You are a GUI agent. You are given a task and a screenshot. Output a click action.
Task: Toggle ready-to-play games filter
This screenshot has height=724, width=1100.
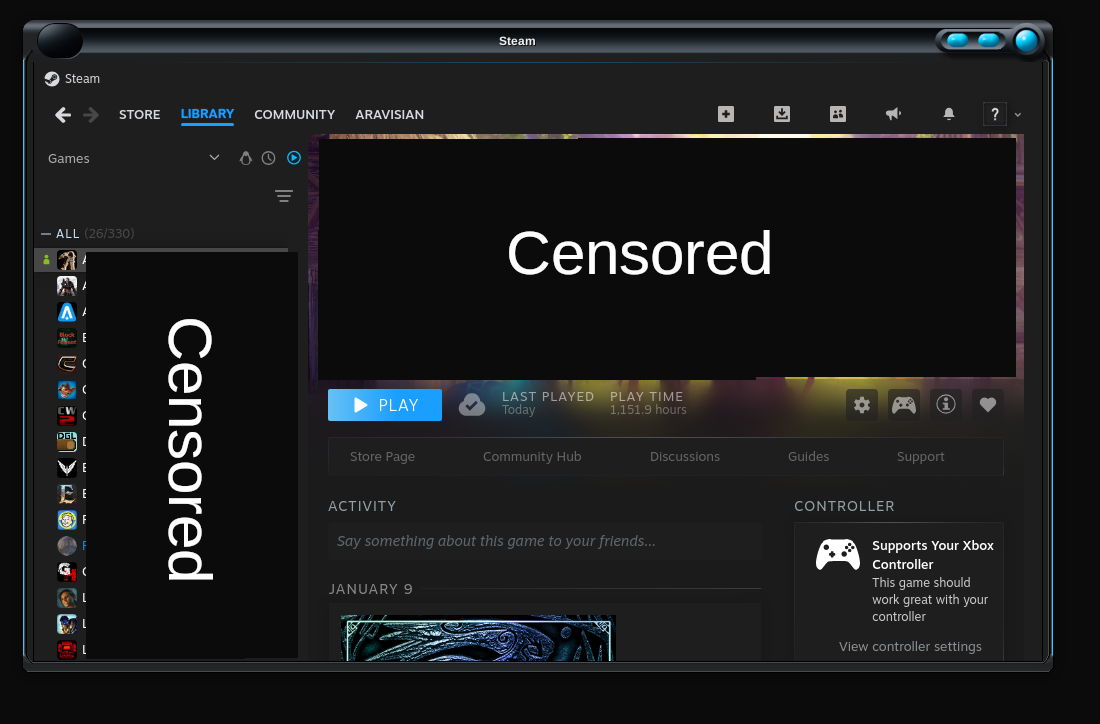click(294, 158)
